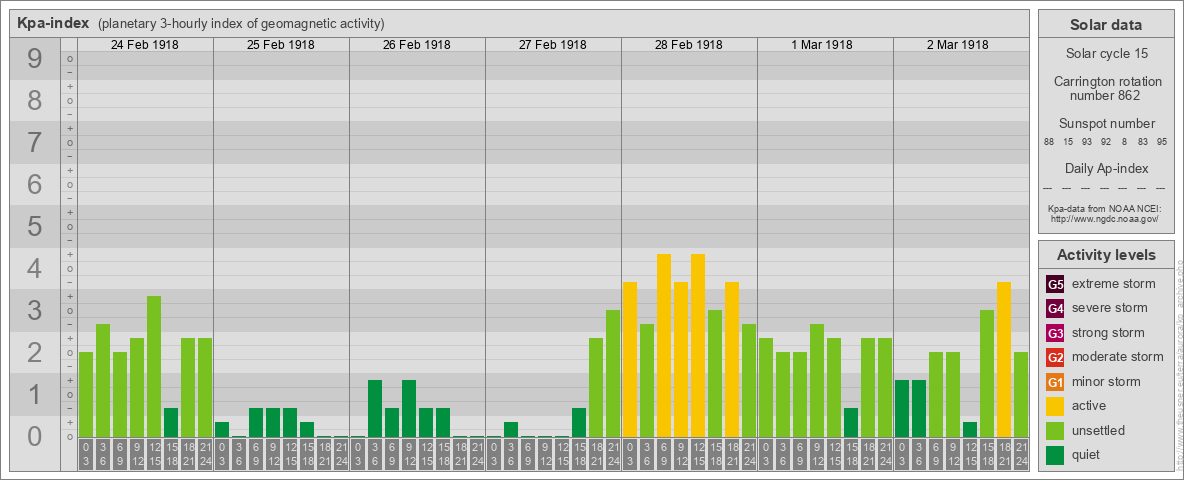
Task: Click sunspot value 15
Action: (1068, 142)
